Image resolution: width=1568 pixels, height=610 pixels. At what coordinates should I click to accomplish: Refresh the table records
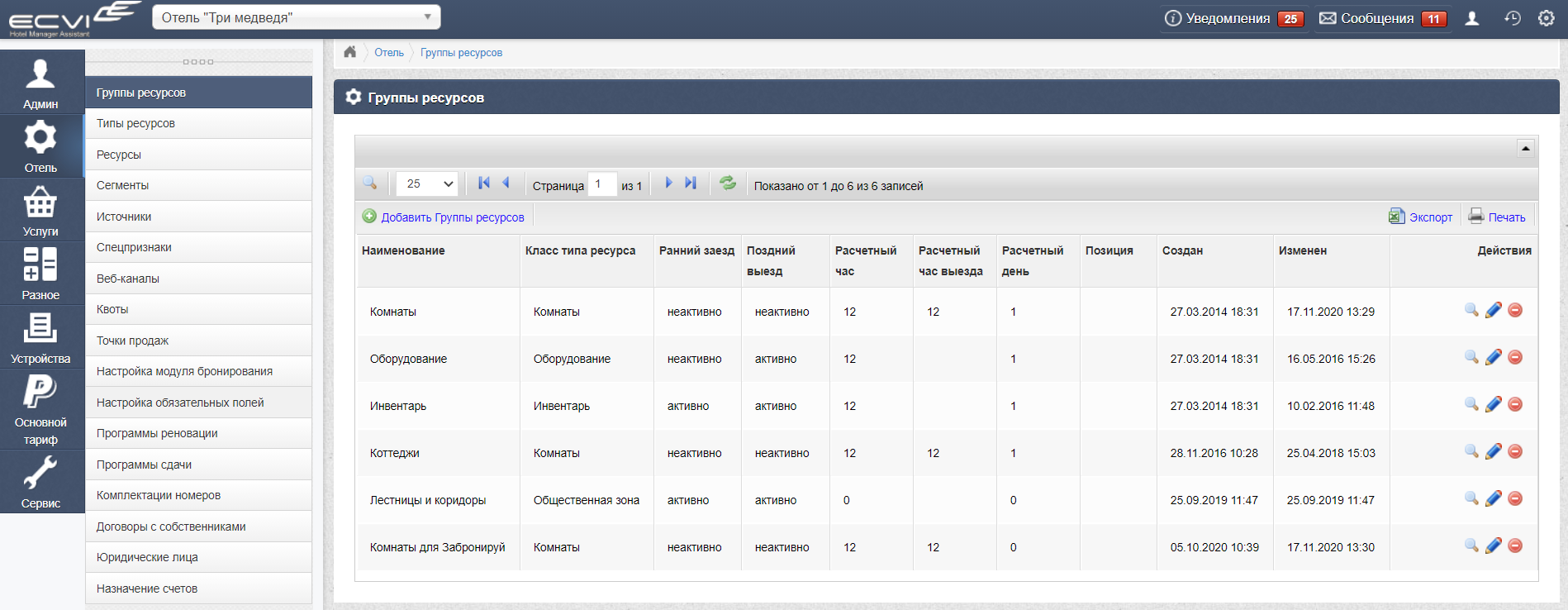[728, 183]
